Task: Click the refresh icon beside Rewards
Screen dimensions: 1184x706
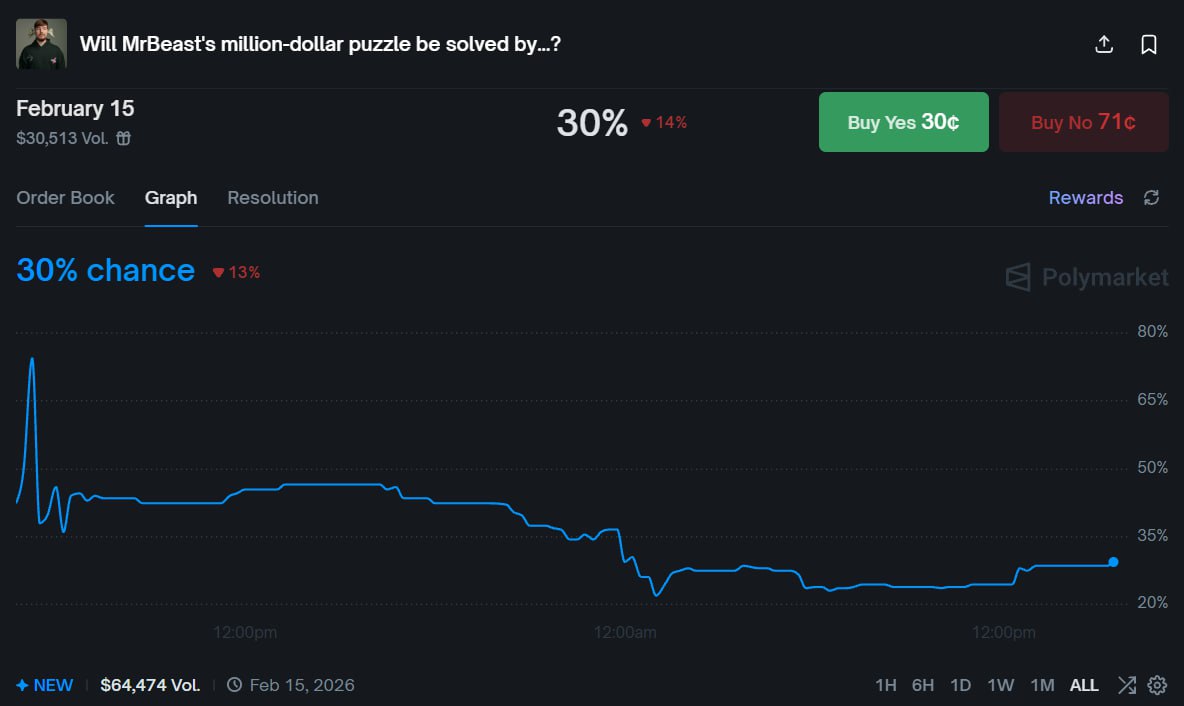Action: [1151, 198]
